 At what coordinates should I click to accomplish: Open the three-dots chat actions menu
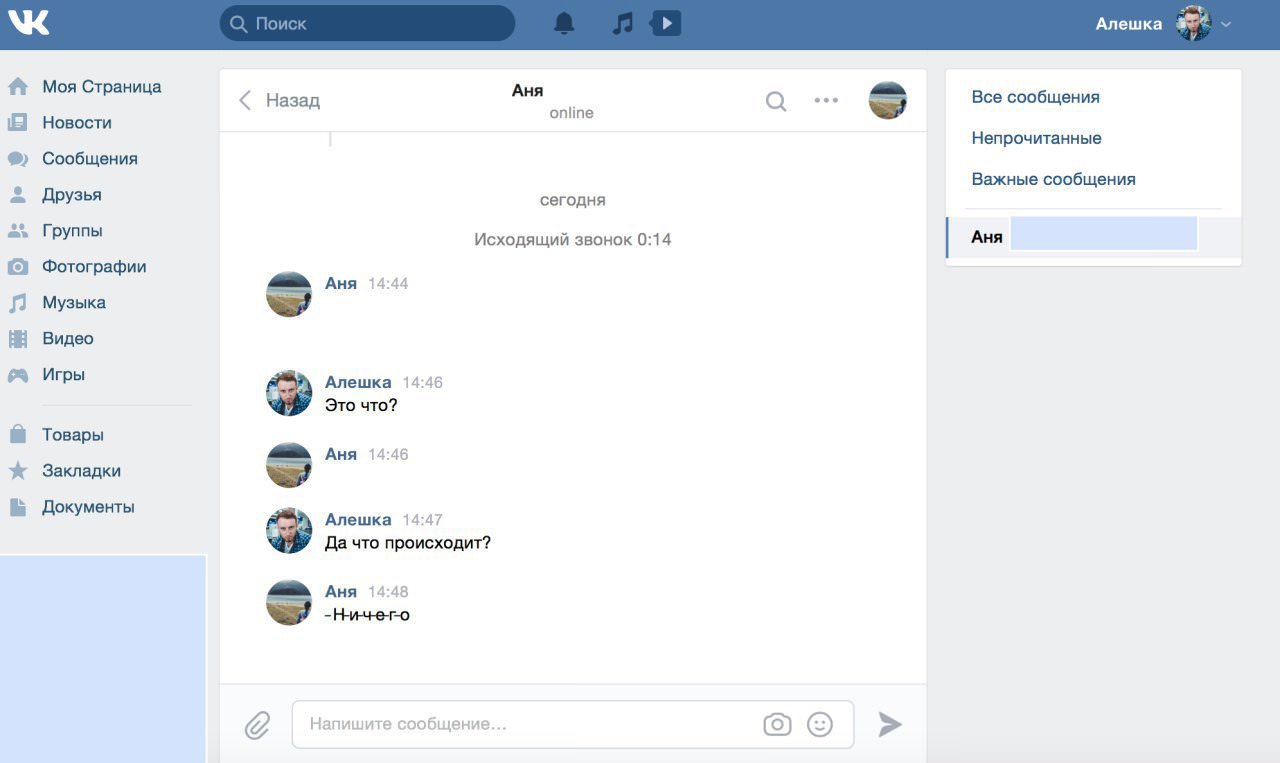tap(826, 100)
